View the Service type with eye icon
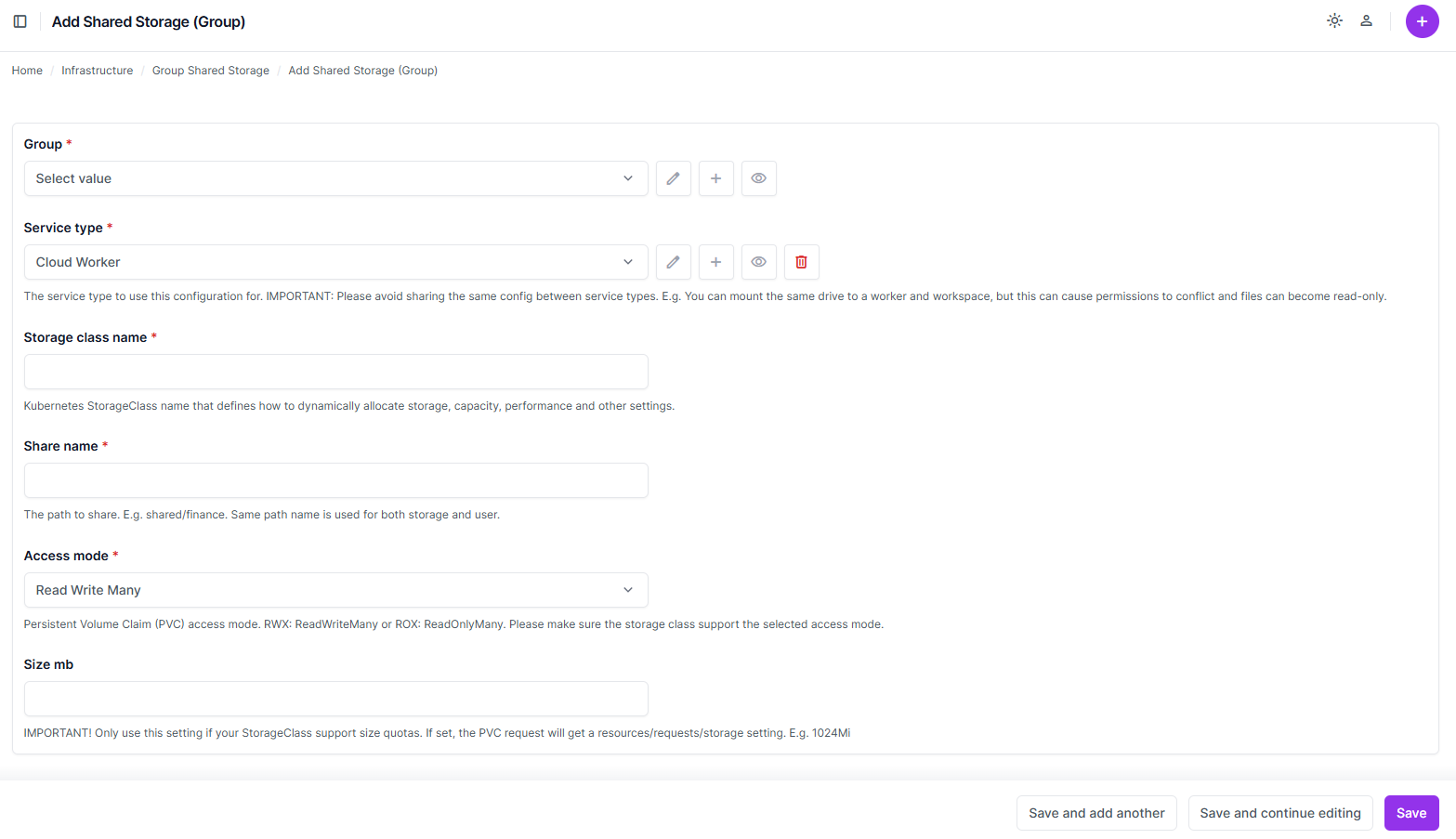The image size is (1456, 839). tap(758, 262)
